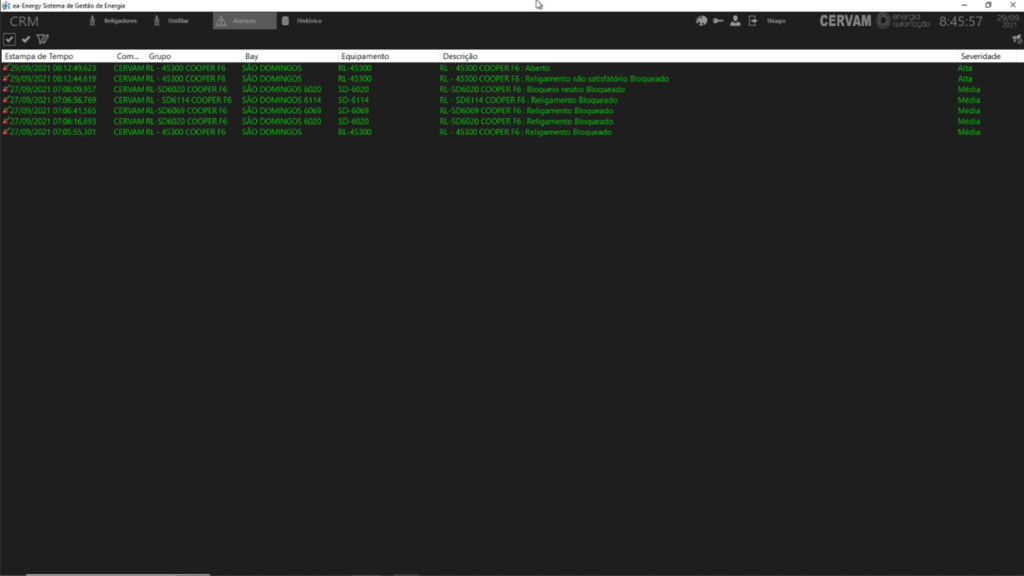Click the Alarmes warning triangle icon

coord(221,21)
